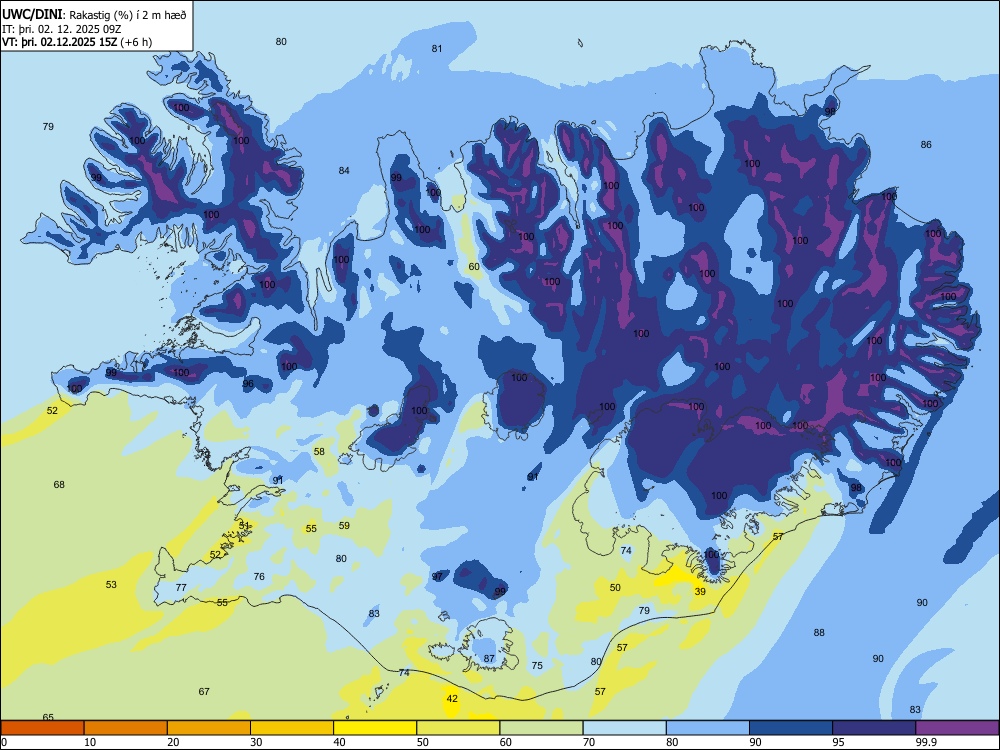The image size is (1000, 750).
Task: Click the humidity value '84' on the map
Action: click(344, 170)
